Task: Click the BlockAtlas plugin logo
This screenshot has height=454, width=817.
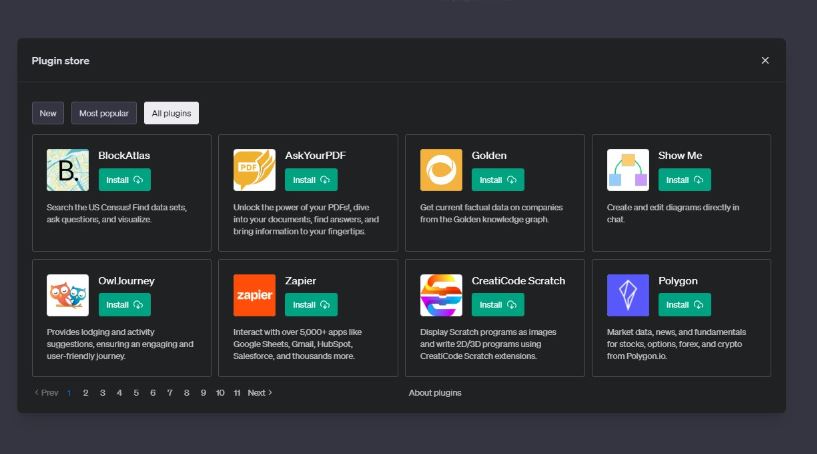Action: point(68,170)
